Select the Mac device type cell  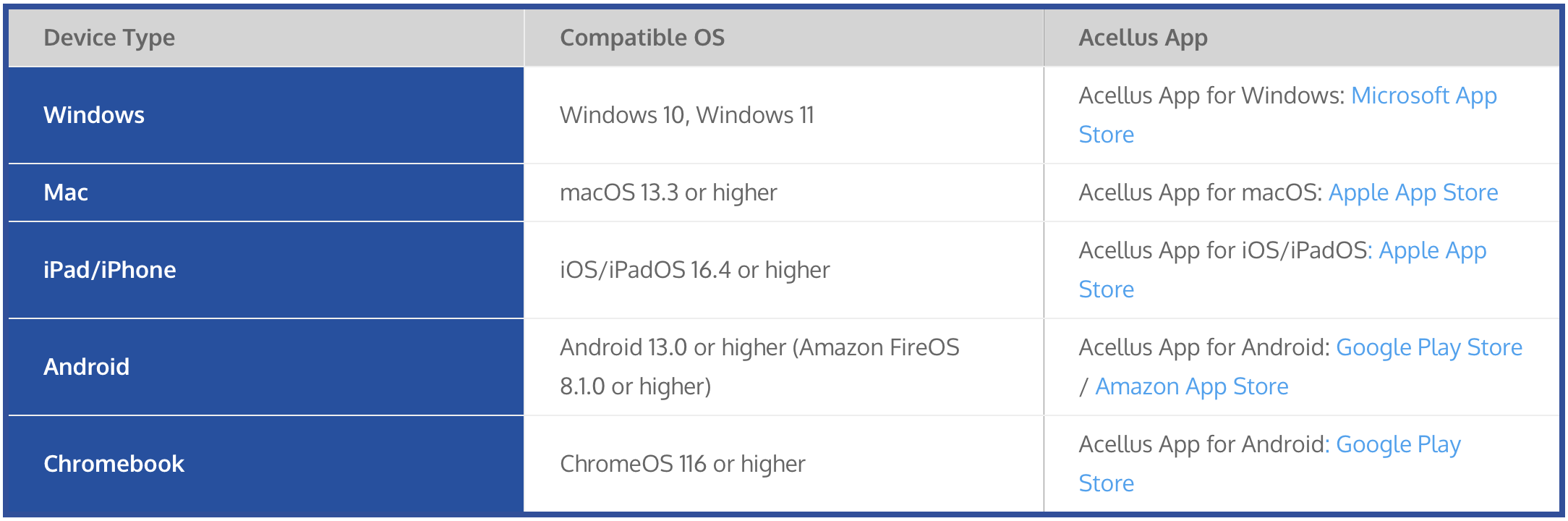[66, 193]
